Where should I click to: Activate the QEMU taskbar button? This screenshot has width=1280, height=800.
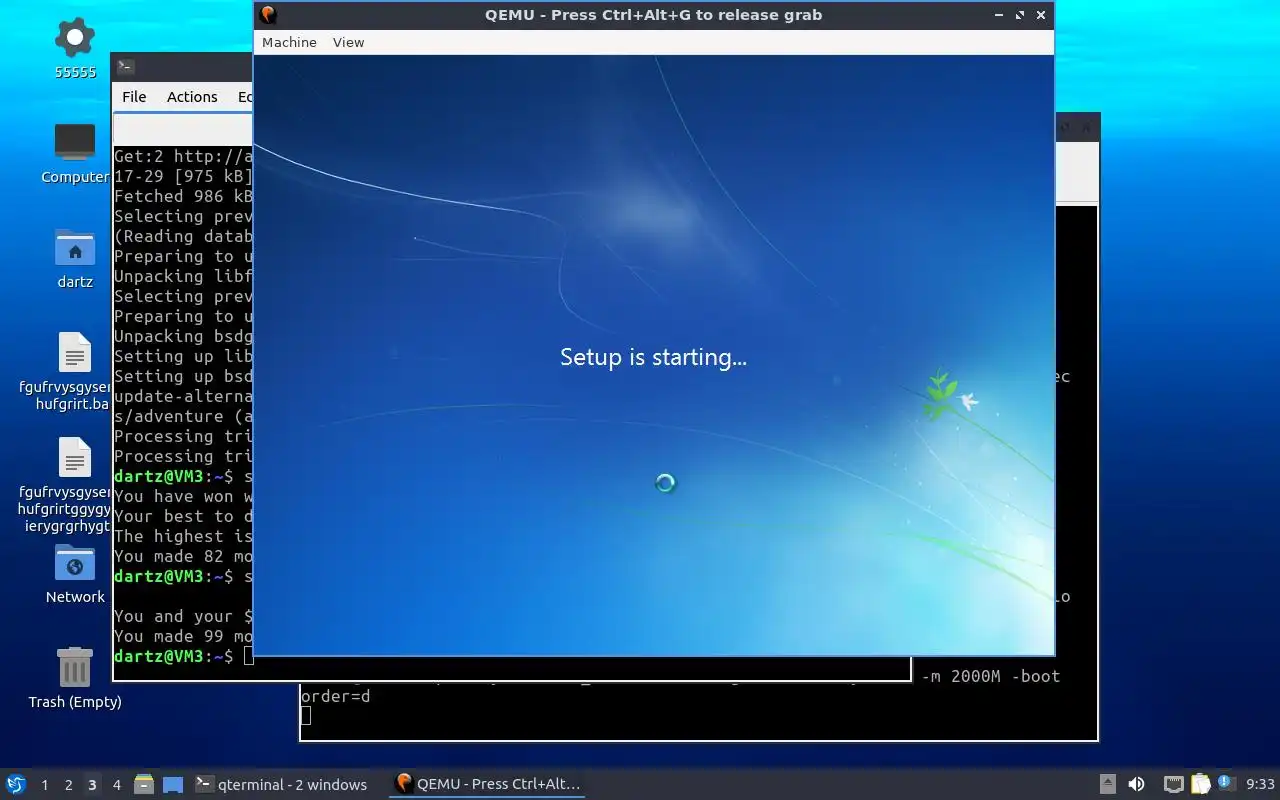coord(489,785)
